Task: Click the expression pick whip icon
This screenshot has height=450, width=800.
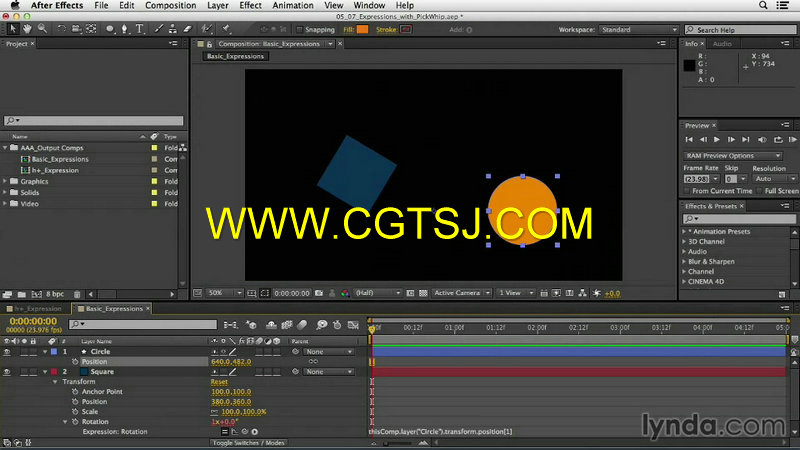Action: click(244, 432)
